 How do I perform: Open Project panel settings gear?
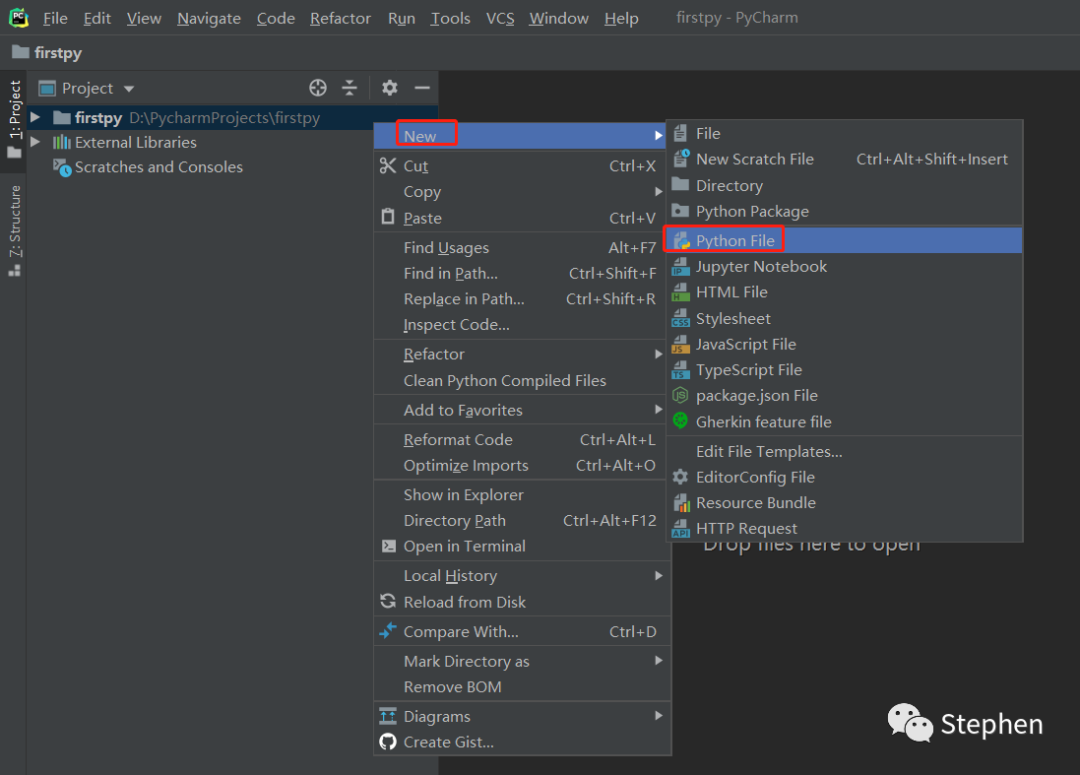(x=390, y=87)
